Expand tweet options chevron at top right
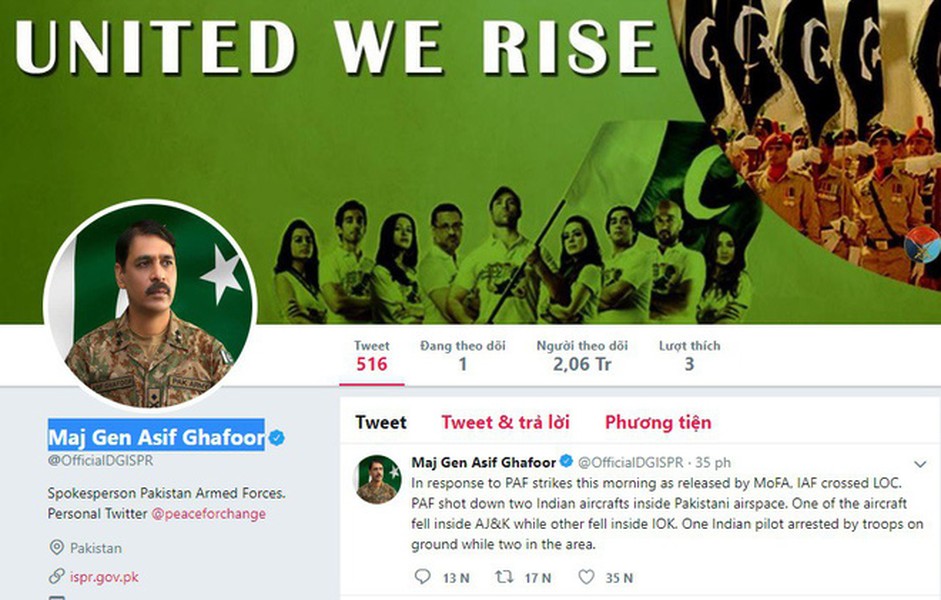This screenshot has width=941, height=600. coord(920,464)
